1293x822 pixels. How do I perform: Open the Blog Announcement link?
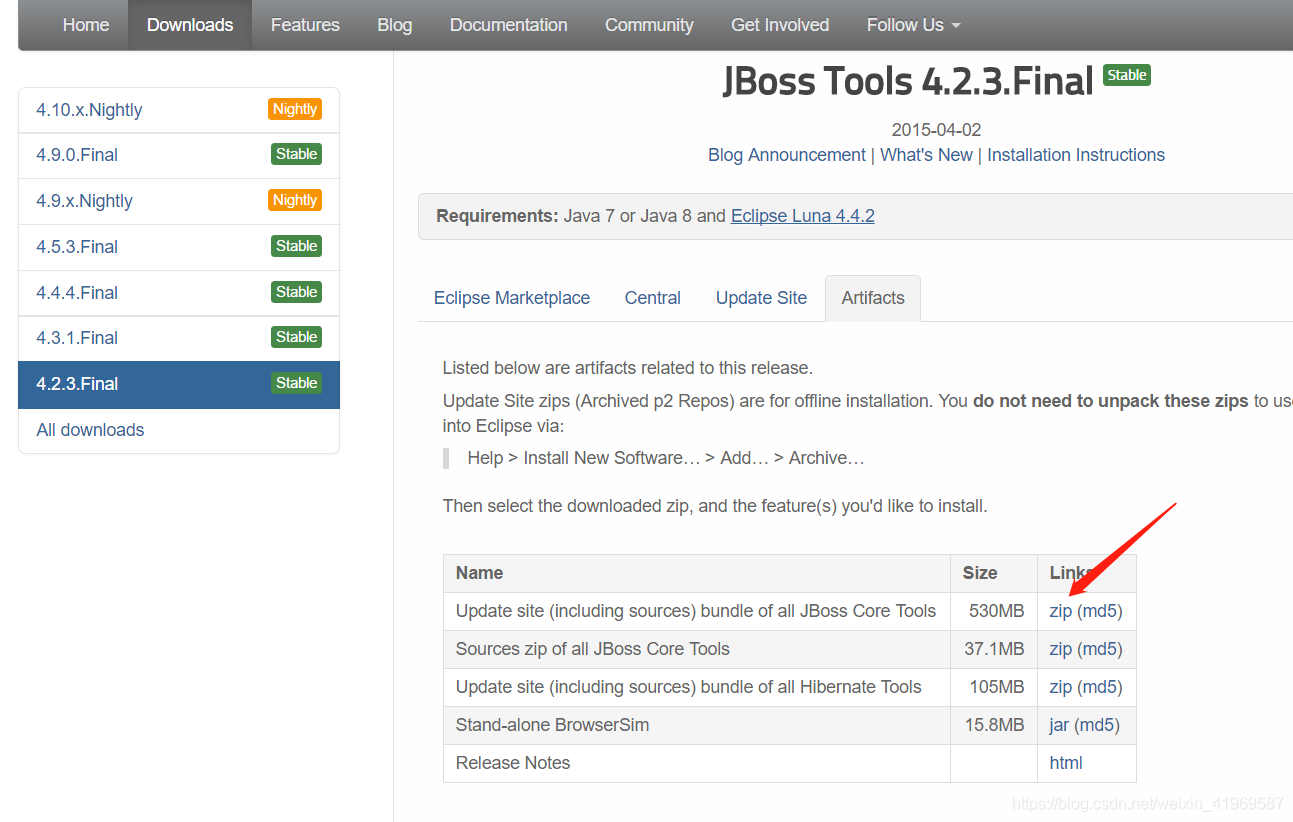[x=787, y=155]
